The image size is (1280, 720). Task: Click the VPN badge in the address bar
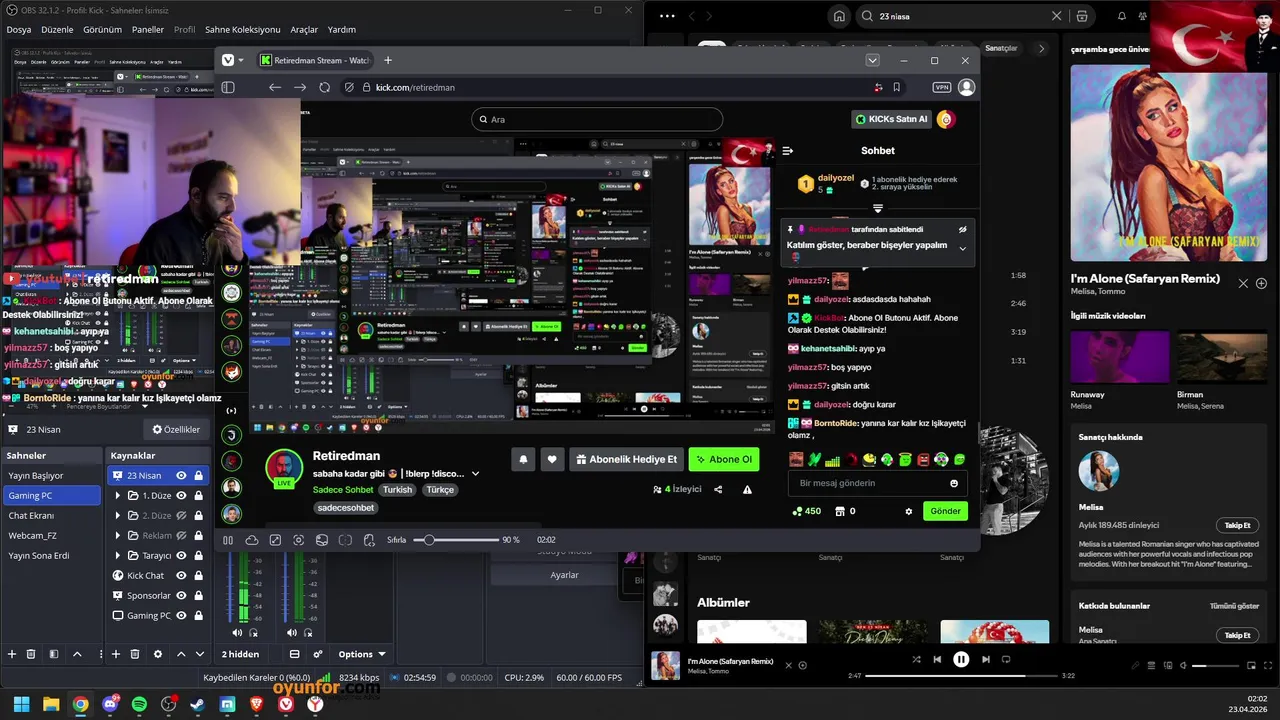pos(941,87)
